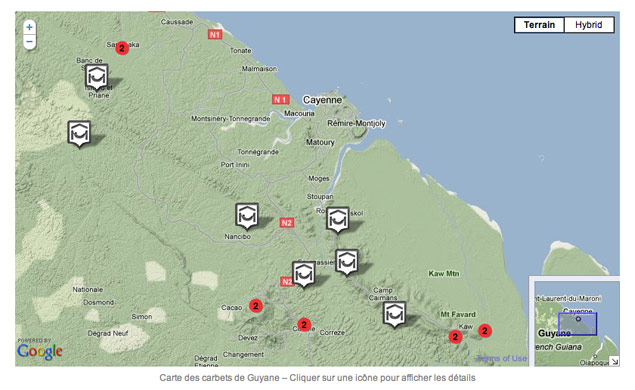Expand the cluster marker next to Cacao
Screen dimensions: 635x390
tap(256, 306)
